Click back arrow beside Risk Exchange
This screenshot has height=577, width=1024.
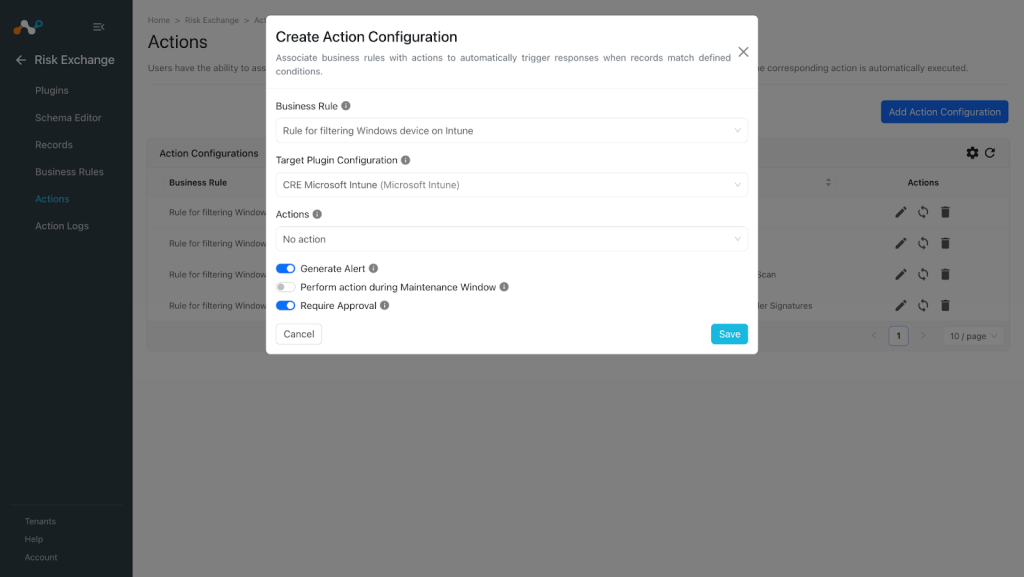[21, 60]
